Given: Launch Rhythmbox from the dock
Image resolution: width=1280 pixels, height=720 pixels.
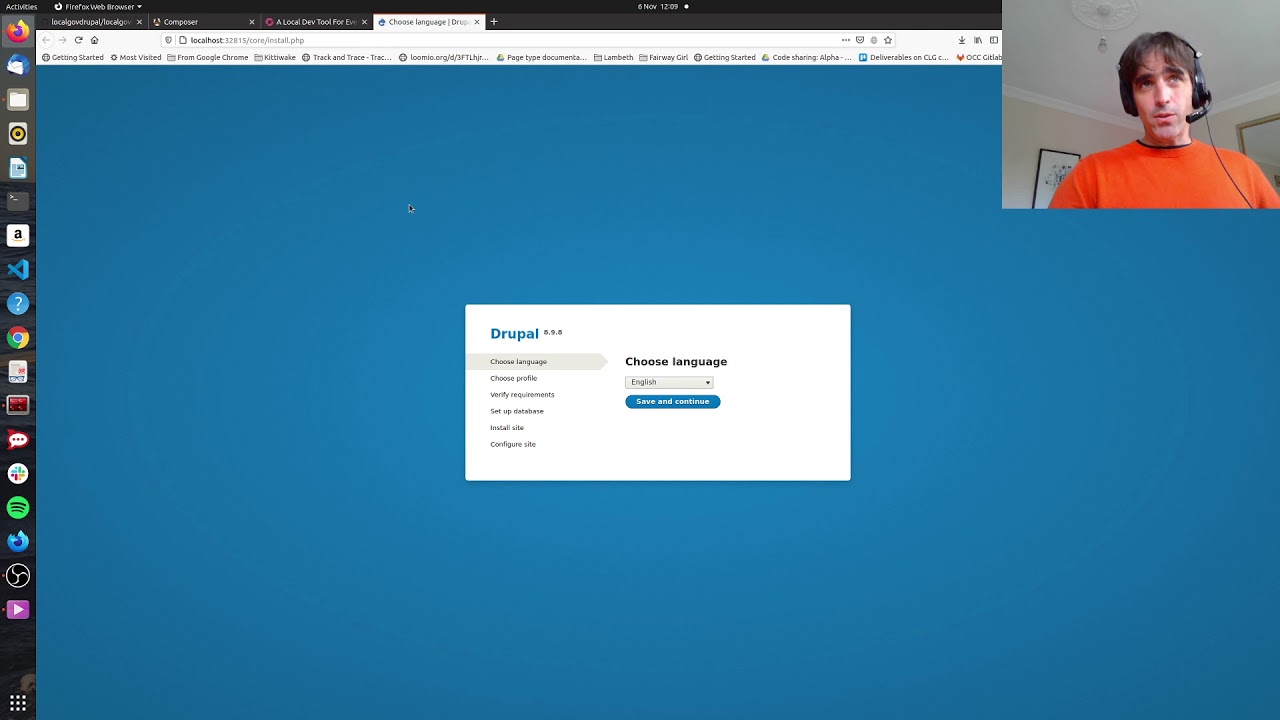Looking at the screenshot, I should click(17, 133).
